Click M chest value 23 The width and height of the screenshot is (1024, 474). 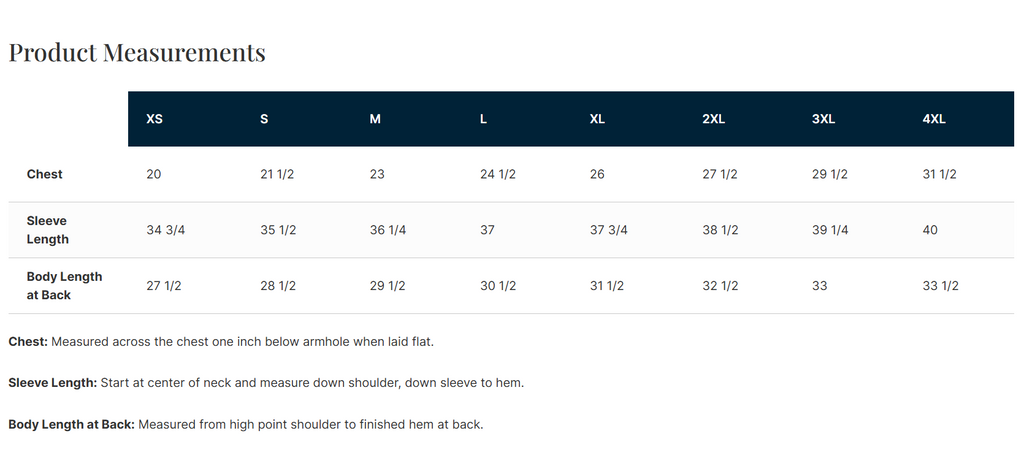click(x=377, y=174)
